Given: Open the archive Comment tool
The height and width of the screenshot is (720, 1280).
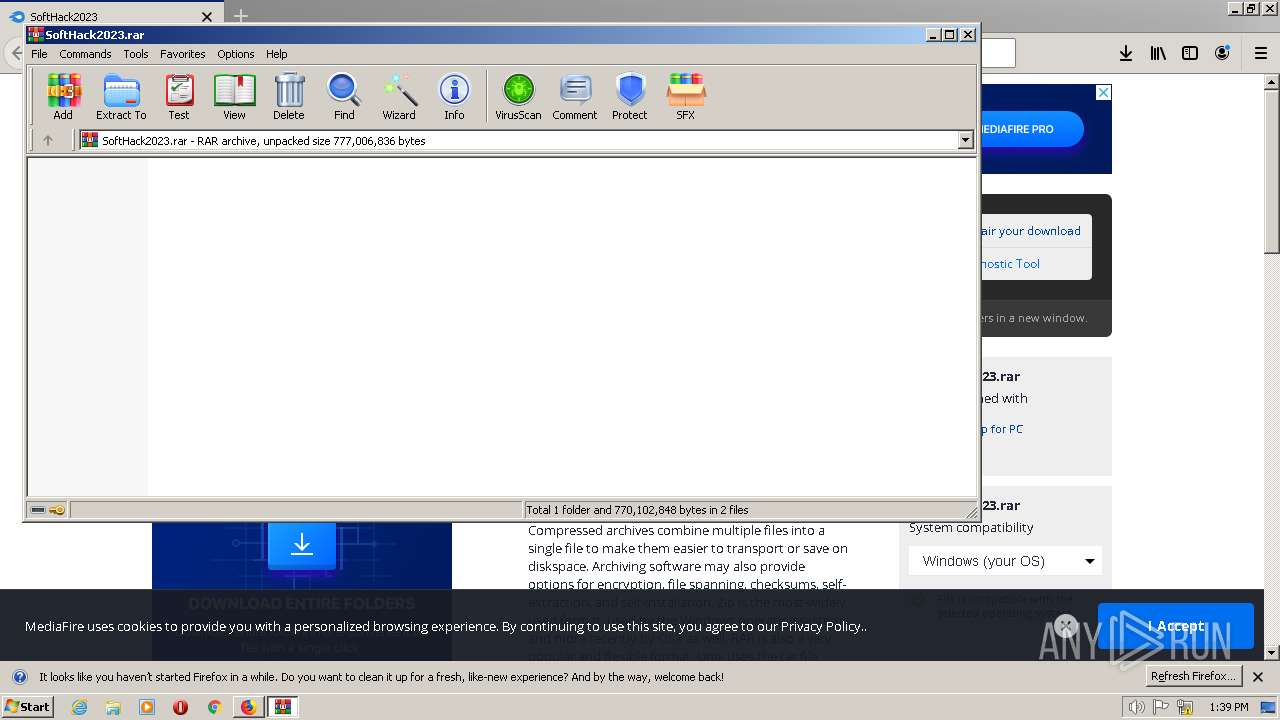Looking at the screenshot, I should click(x=575, y=97).
